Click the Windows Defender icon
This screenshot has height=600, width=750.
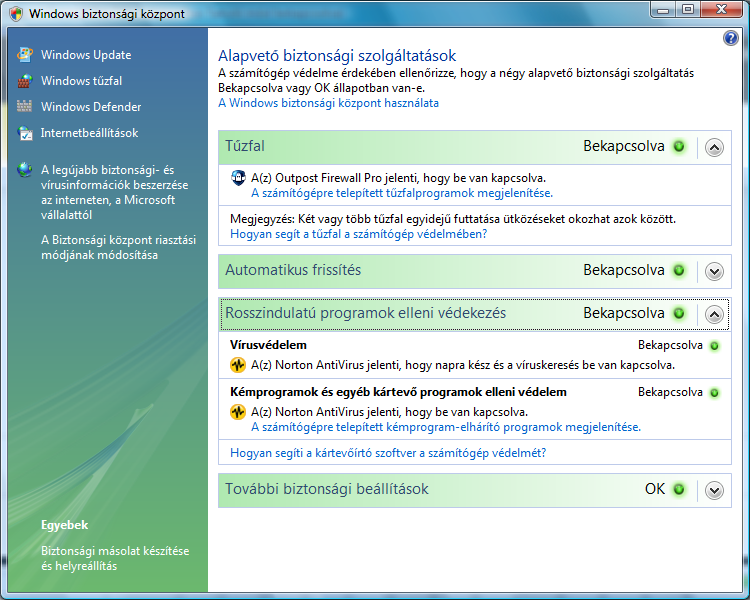(25, 106)
